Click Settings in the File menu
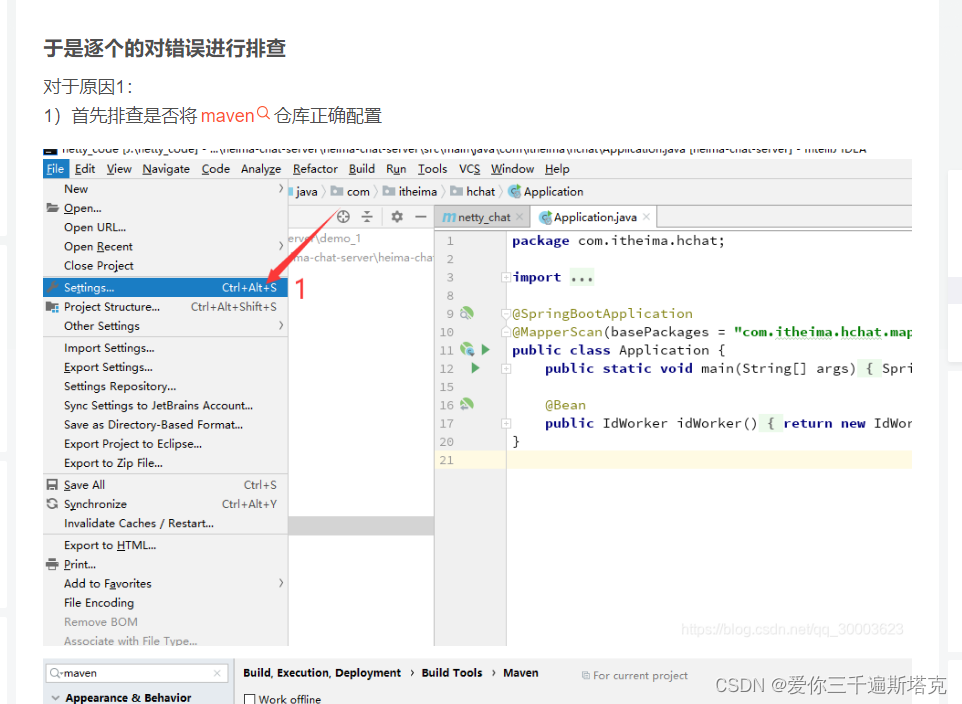Image resolution: width=962 pixels, height=704 pixels. click(x=90, y=287)
